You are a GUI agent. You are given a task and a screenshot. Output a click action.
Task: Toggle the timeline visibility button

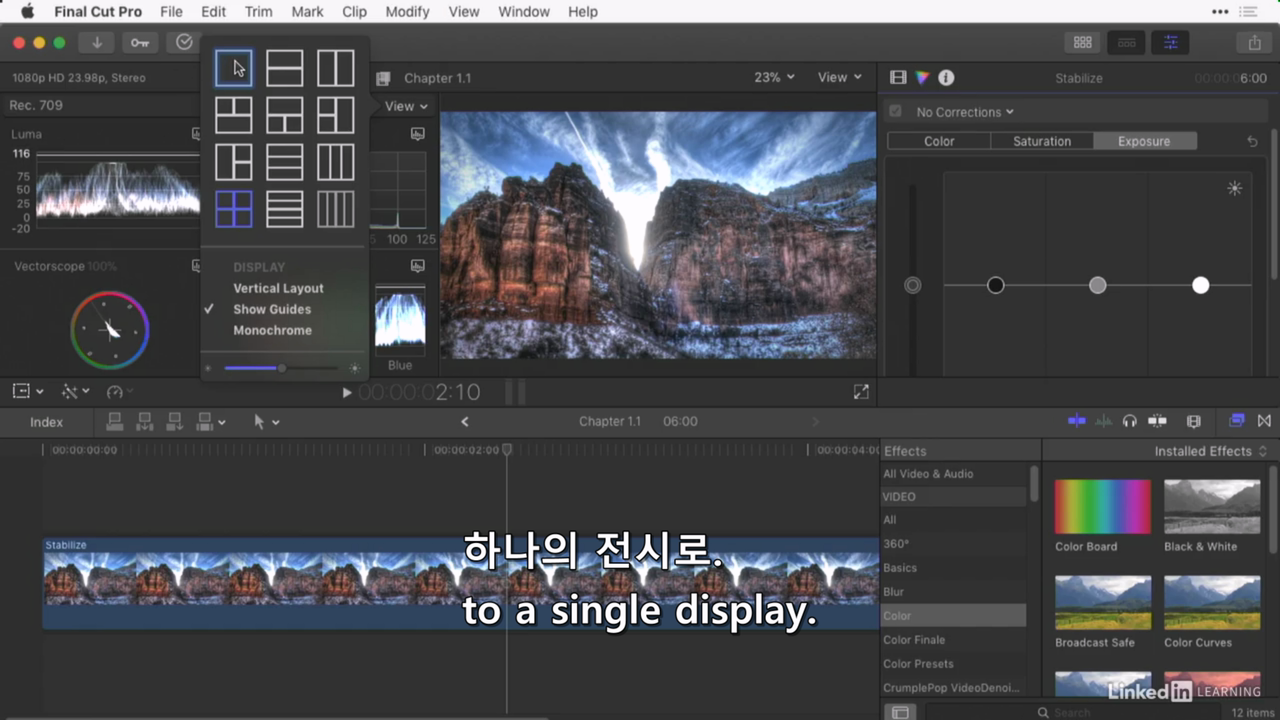1126,42
